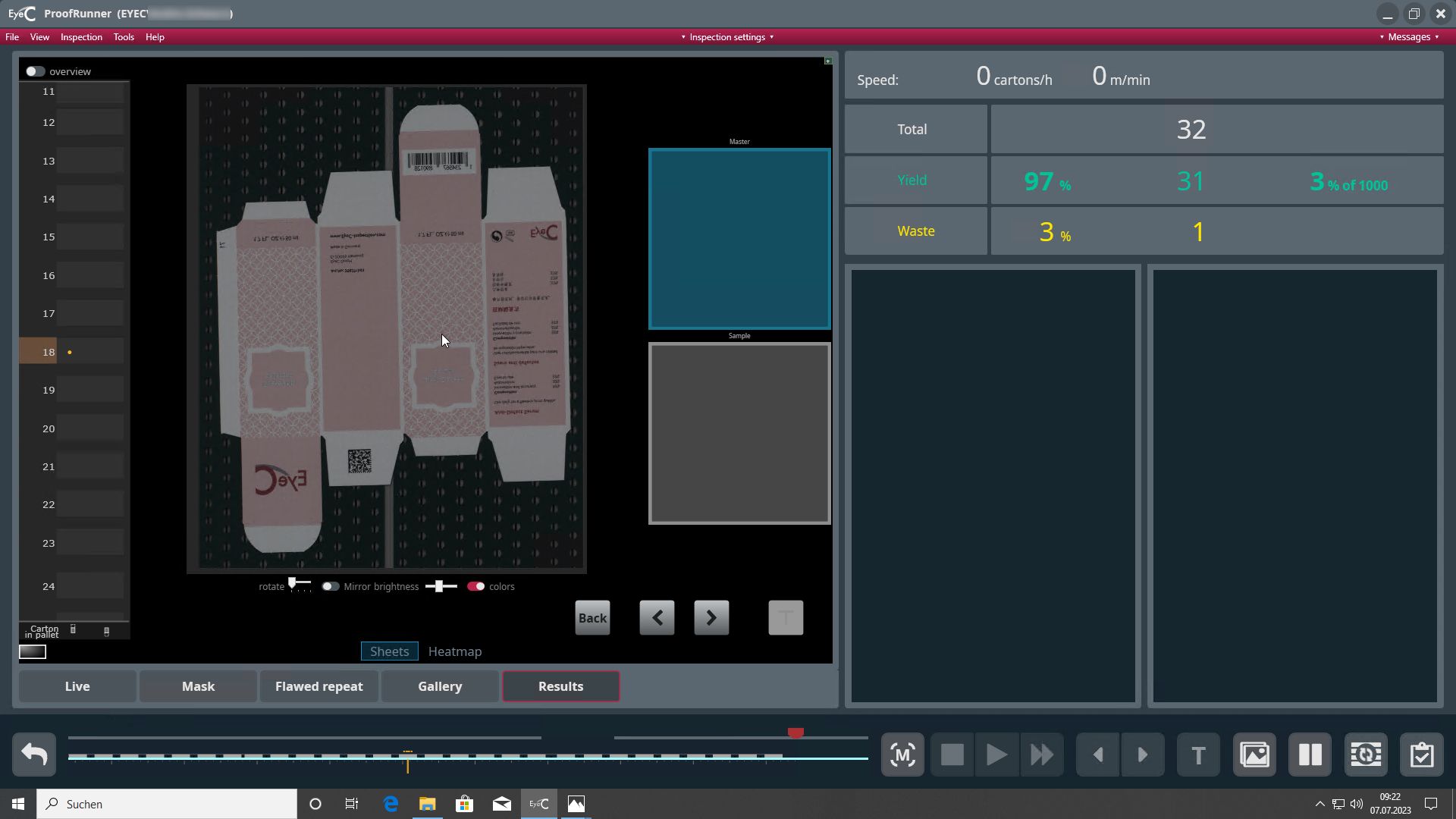Click the undo back-arrow icon
The width and height of the screenshot is (1456, 819).
click(34, 755)
